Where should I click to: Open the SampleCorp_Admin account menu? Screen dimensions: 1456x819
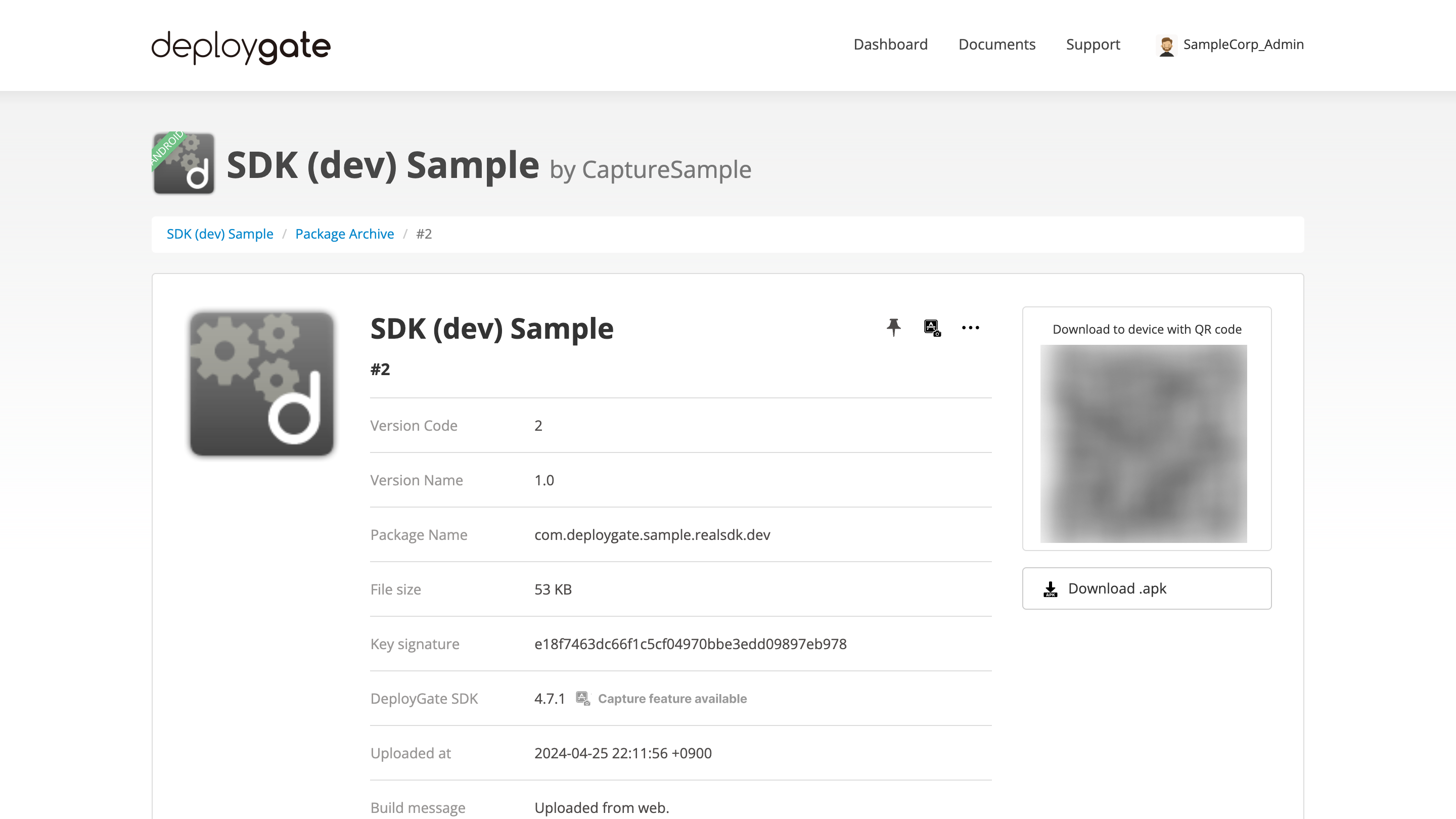(1244, 44)
